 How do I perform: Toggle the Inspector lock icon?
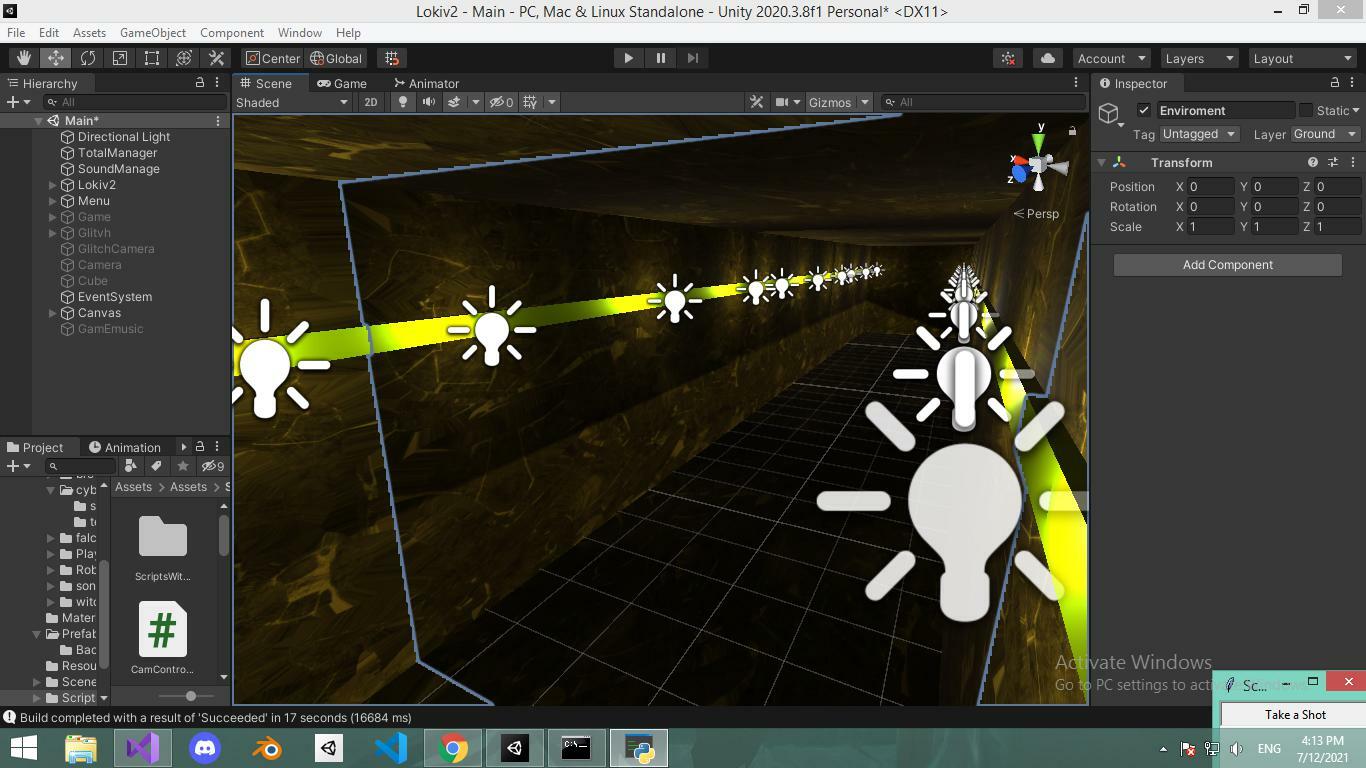click(1334, 83)
